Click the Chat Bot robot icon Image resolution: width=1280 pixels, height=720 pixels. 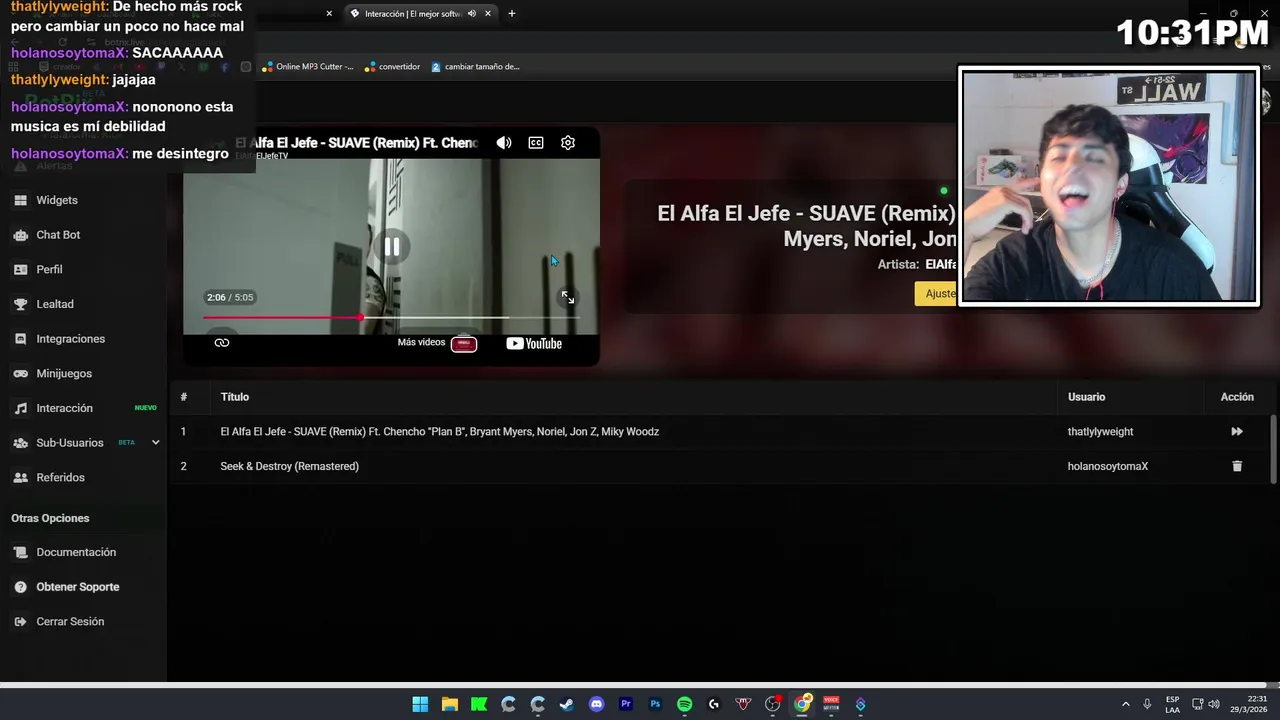20,235
